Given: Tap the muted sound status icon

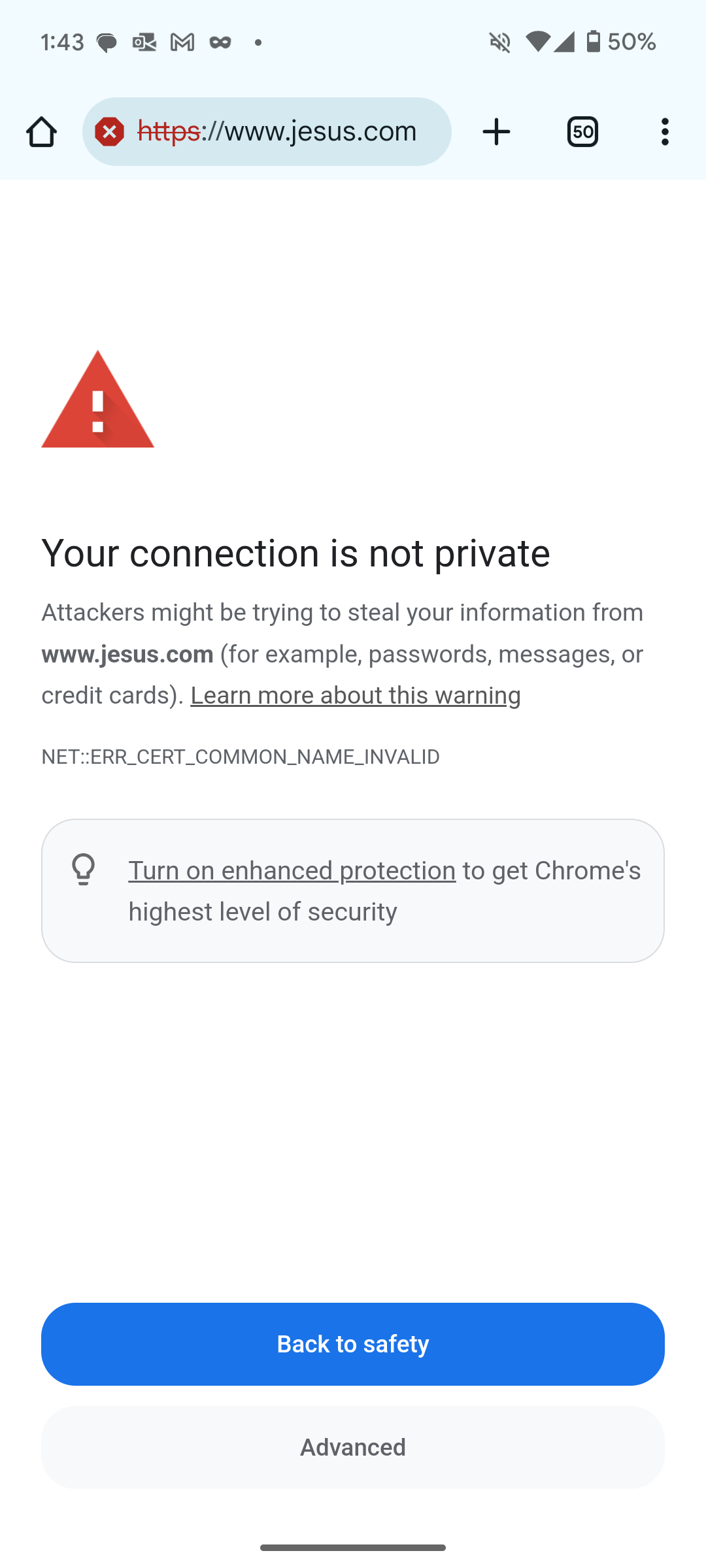Looking at the screenshot, I should [500, 42].
